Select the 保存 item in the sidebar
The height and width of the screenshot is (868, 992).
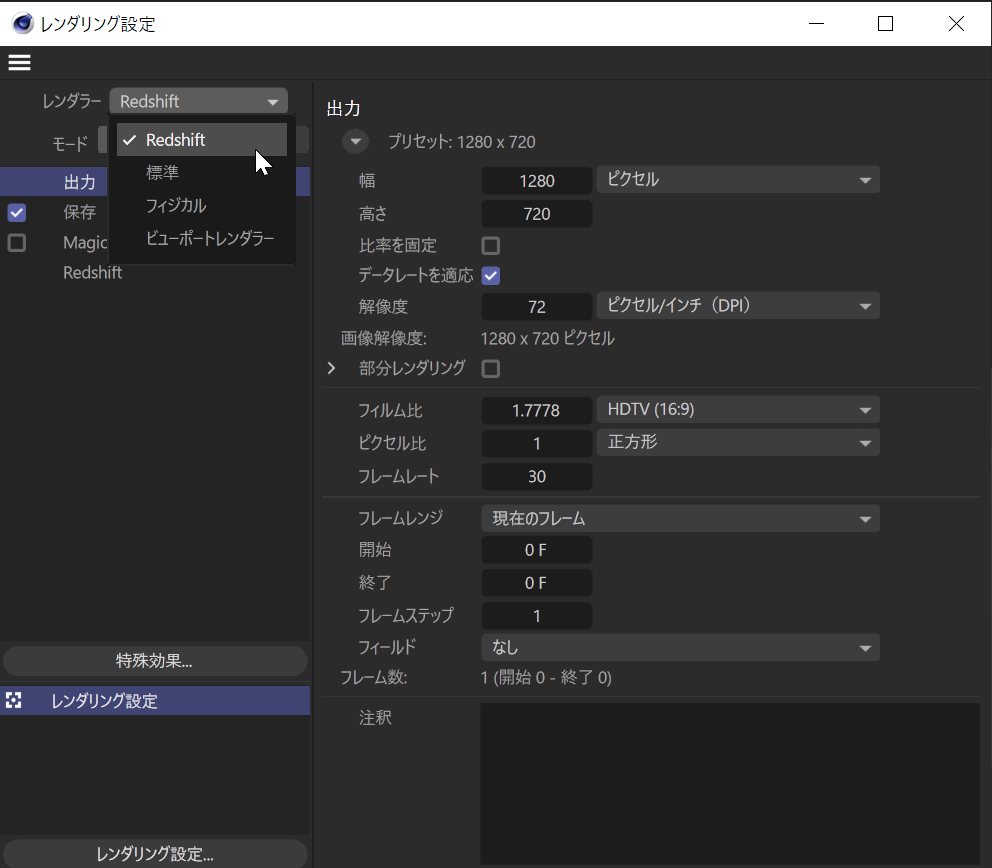click(80, 213)
